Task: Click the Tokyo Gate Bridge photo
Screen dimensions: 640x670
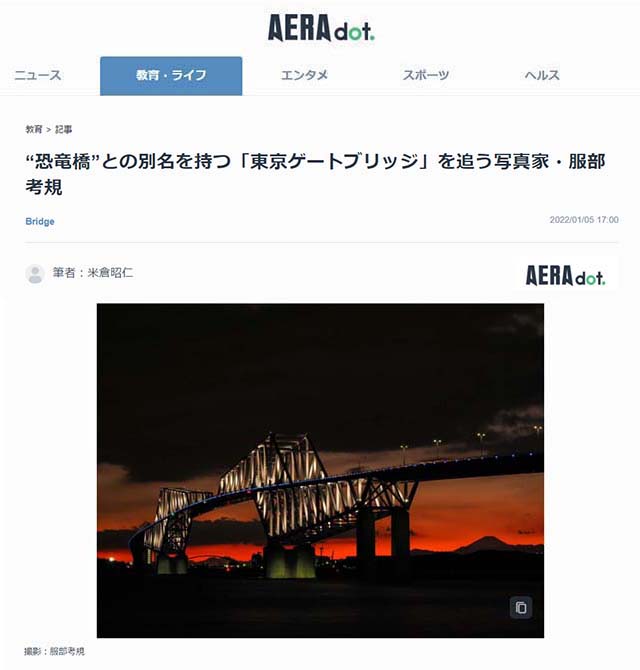Action: [320, 470]
